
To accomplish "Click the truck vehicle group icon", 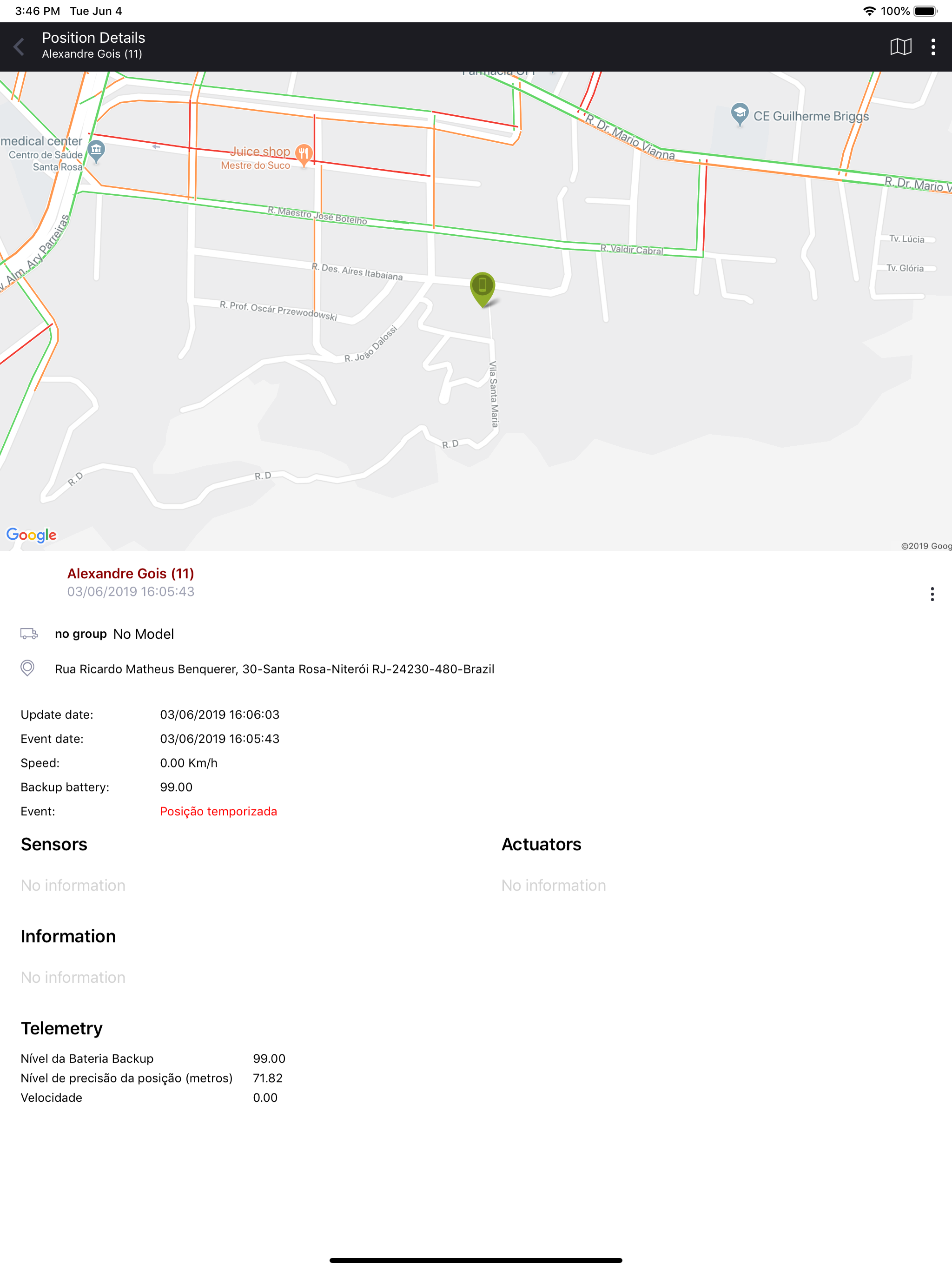I will click(29, 633).
